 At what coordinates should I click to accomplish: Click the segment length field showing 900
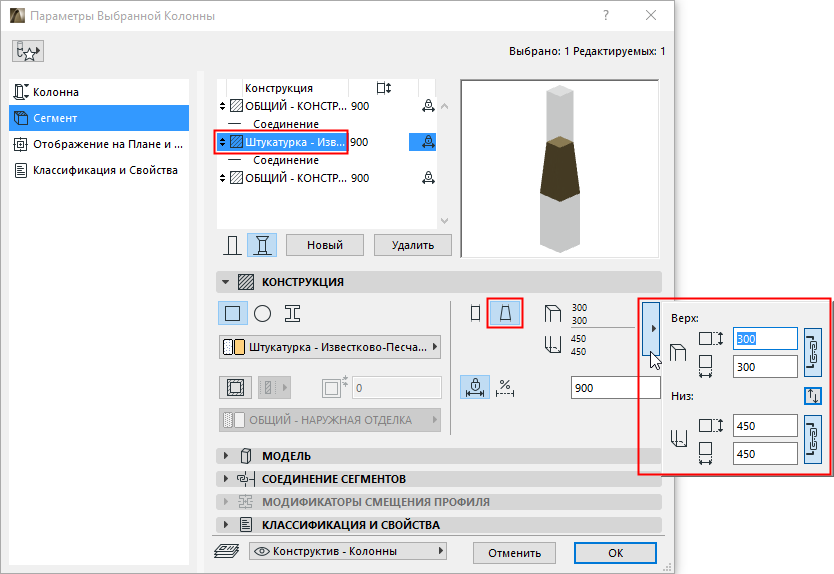click(615, 388)
